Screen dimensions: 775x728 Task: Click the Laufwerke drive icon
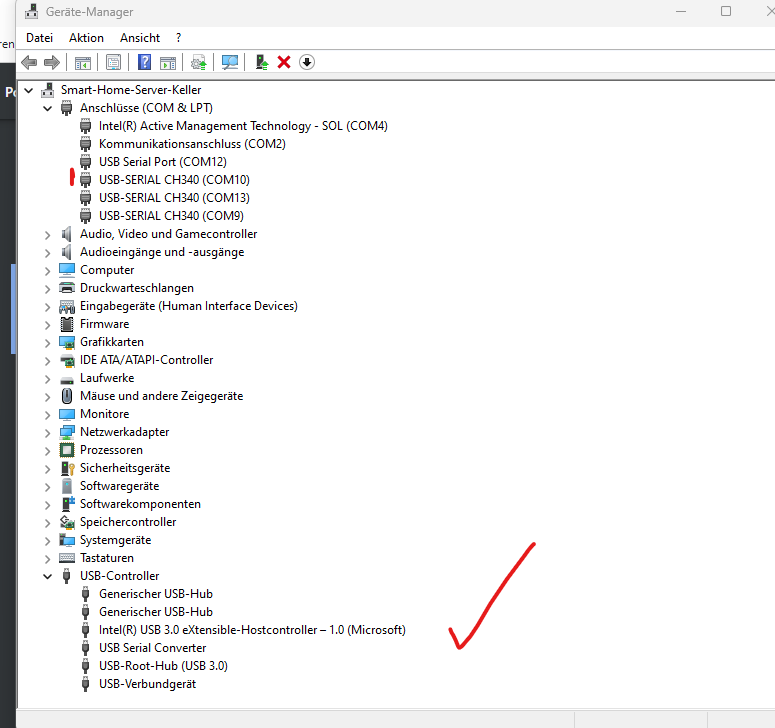[x=67, y=379]
